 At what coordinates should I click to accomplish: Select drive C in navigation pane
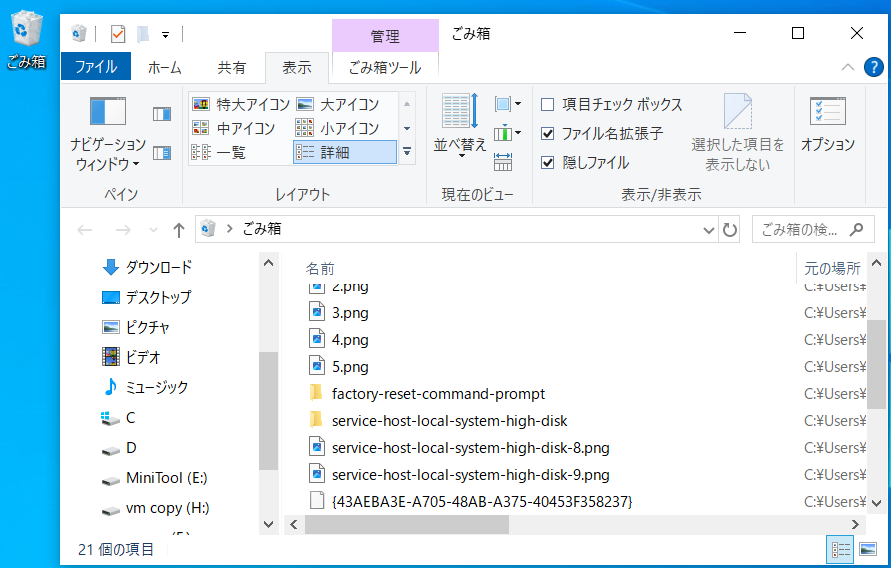[118, 417]
